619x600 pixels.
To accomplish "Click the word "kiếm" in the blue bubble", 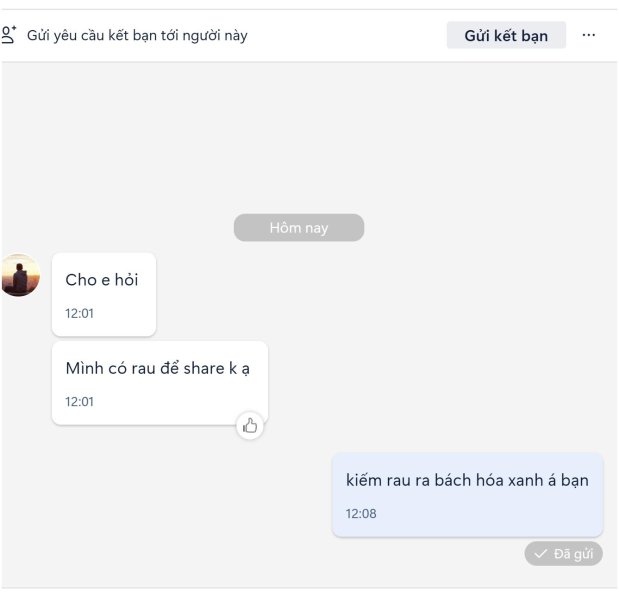I will pos(363,480).
